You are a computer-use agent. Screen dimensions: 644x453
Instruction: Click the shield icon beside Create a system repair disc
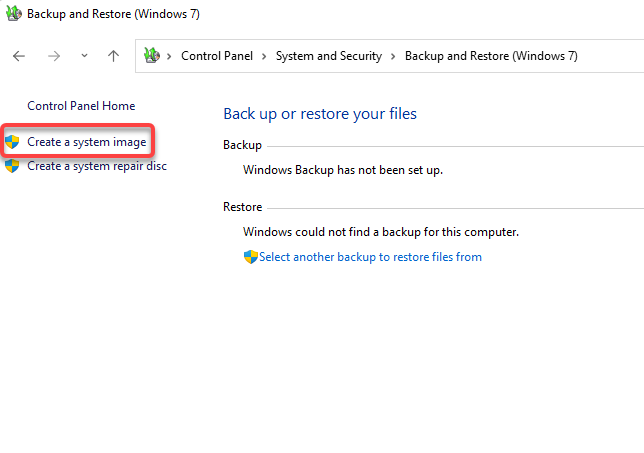(13, 166)
